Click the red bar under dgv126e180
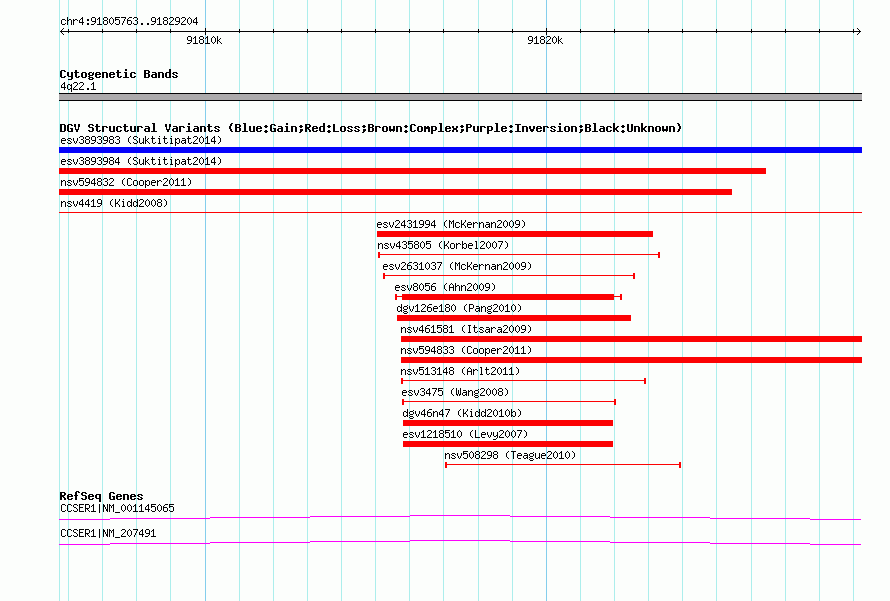This screenshot has width=890, height=601. pyautogui.click(x=514, y=318)
